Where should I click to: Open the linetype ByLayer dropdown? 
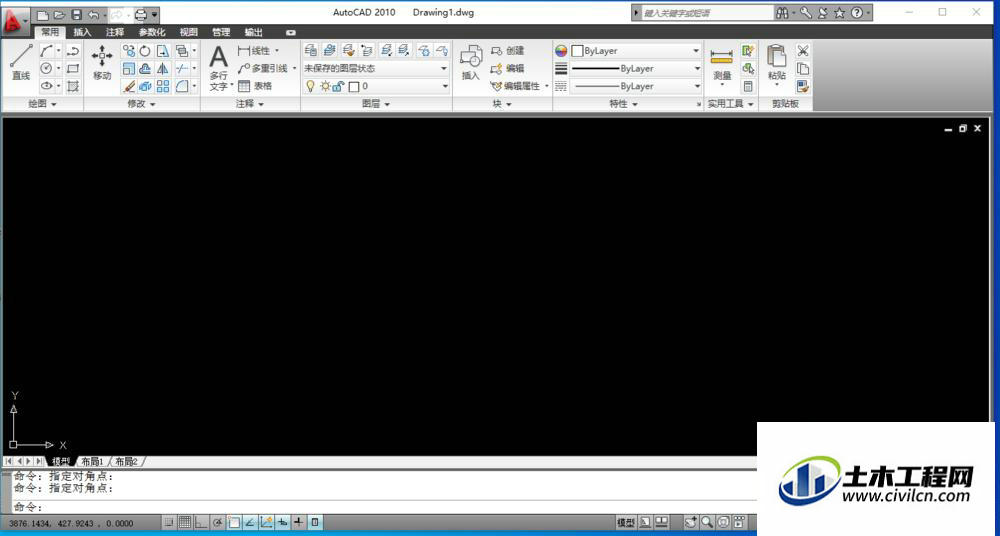pos(636,86)
